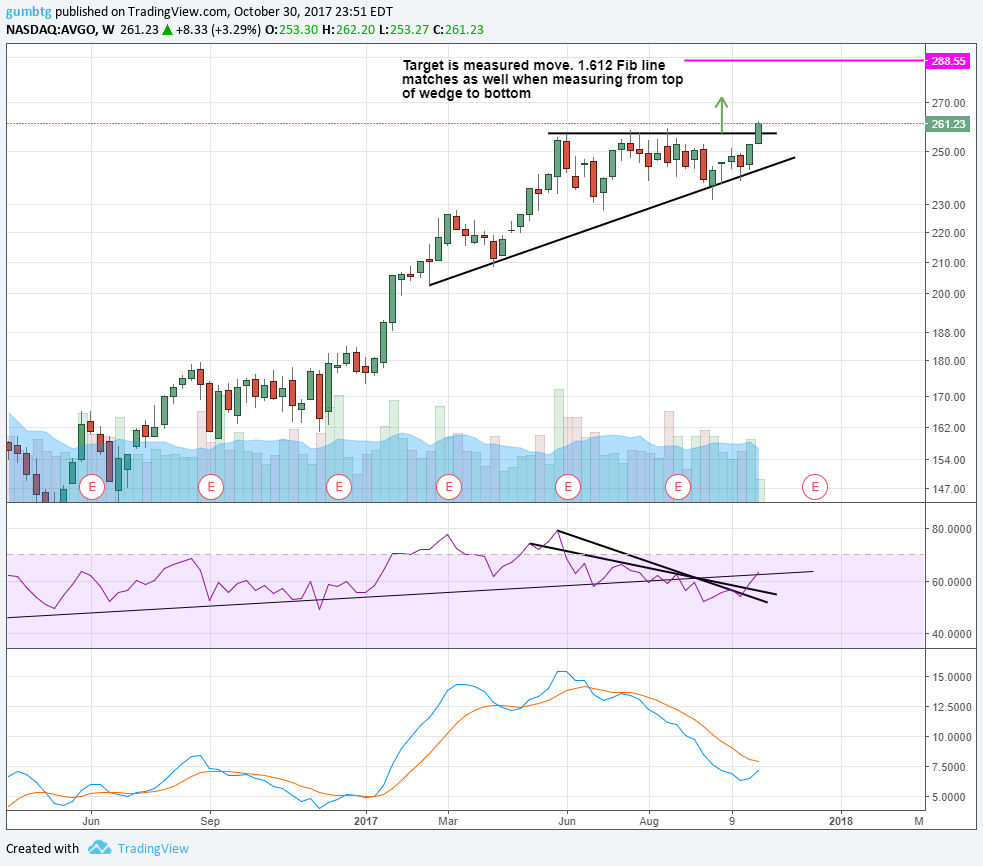Click the green 261.23 current price label
The width and height of the screenshot is (983, 866).
click(x=948, y=124)
